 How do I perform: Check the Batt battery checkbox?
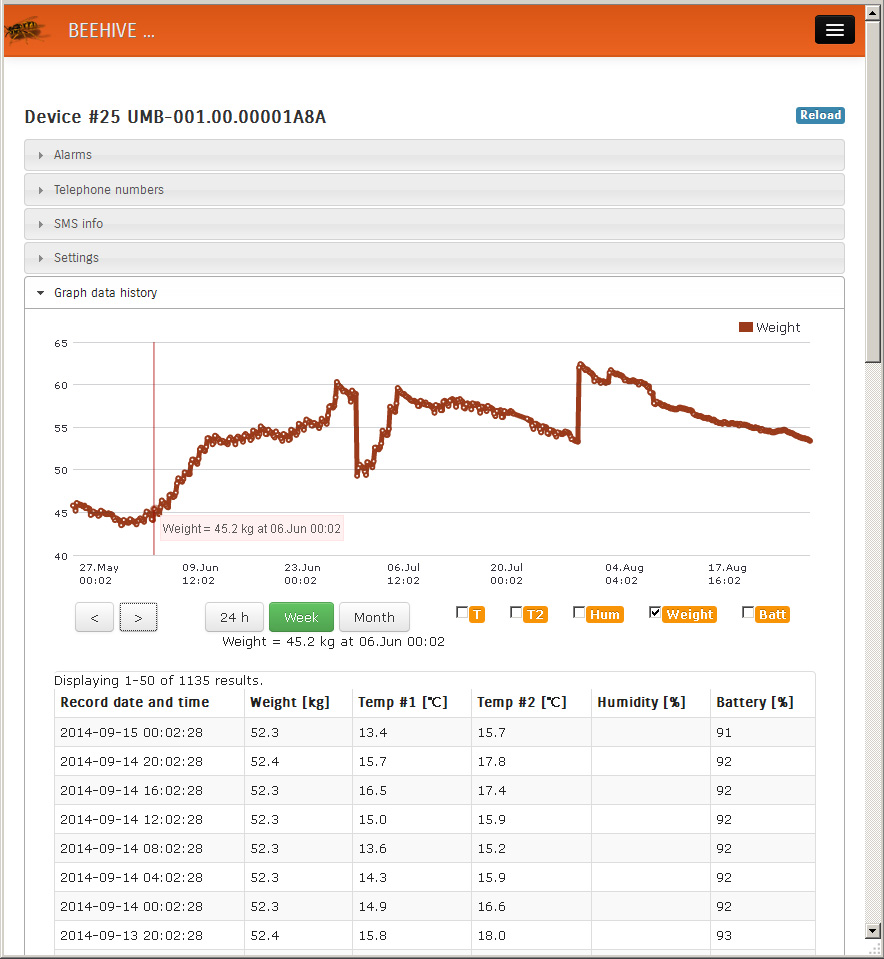click(748, 613)
